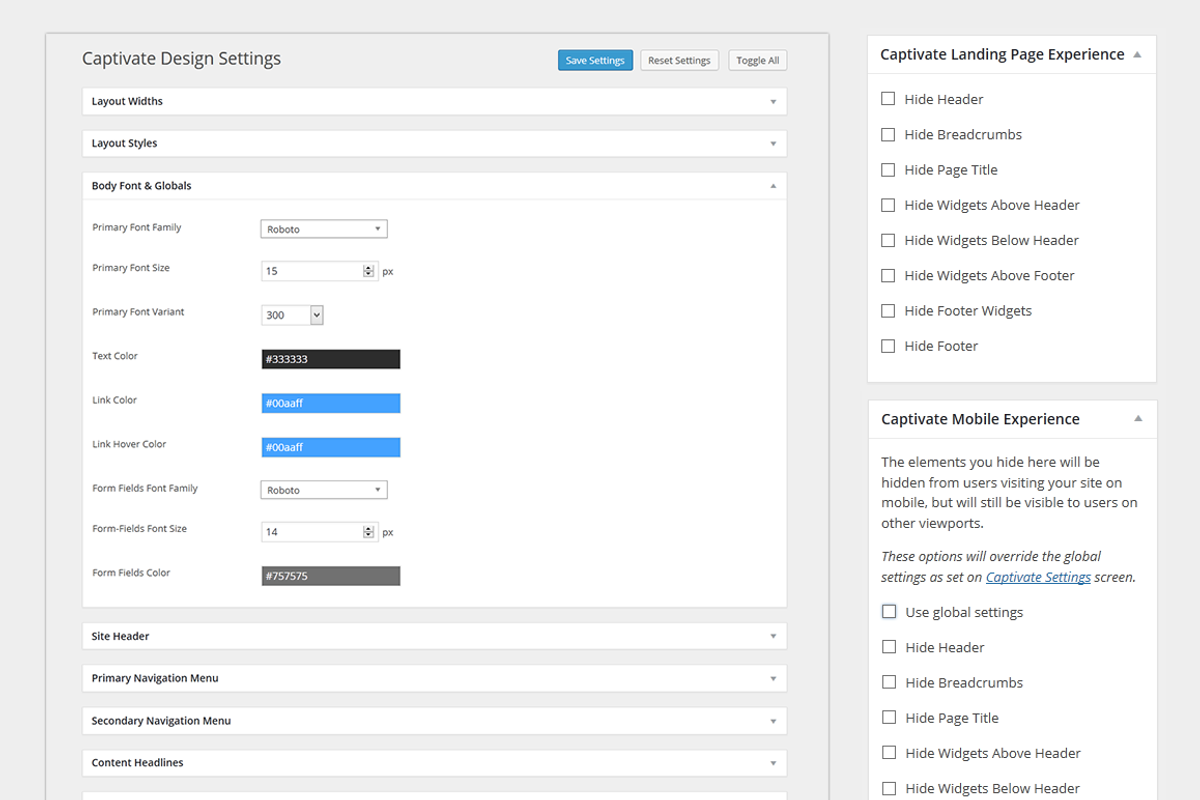Expand the Content Headlines section

coord(434,762)
